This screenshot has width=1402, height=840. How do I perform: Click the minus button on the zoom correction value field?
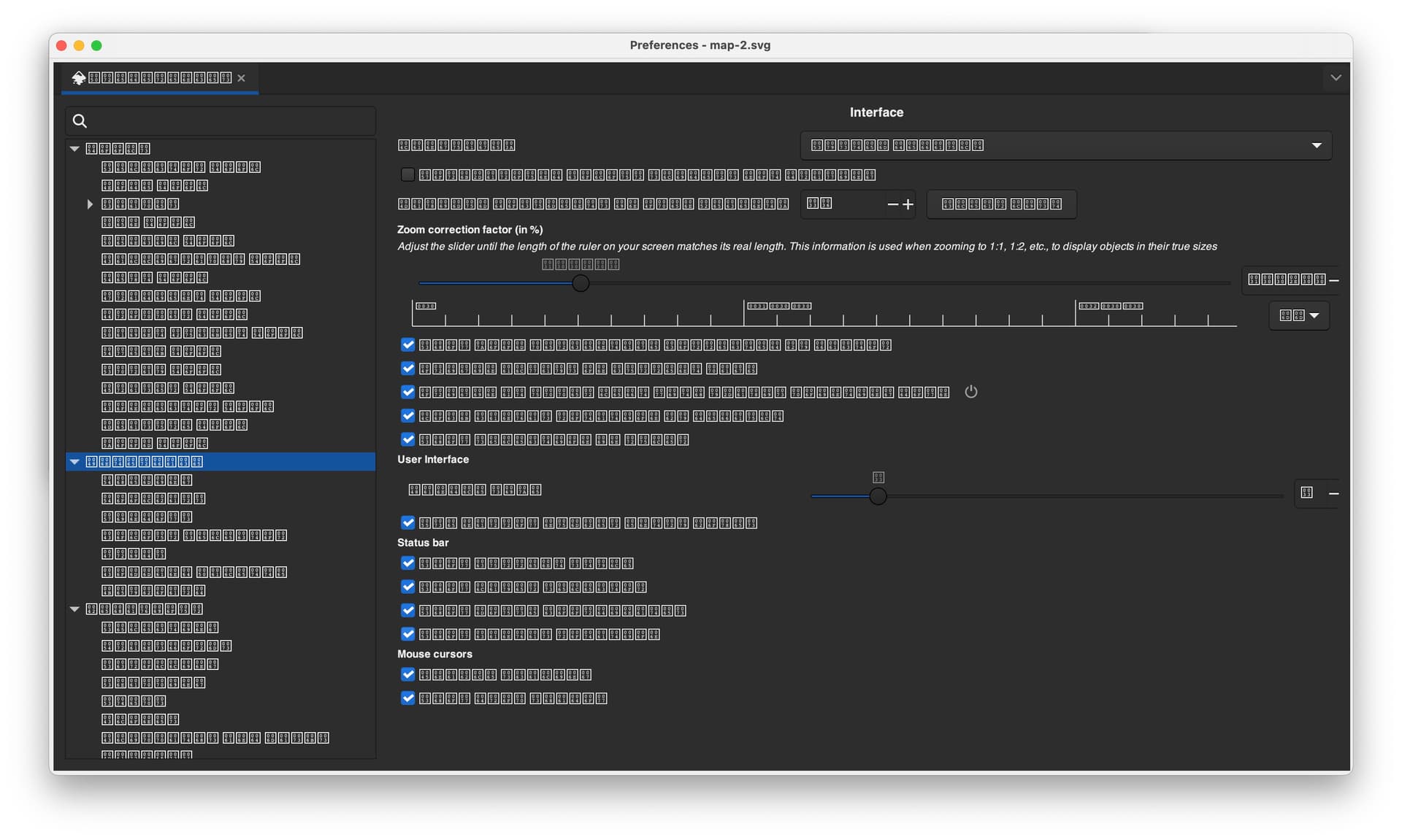click(1334, 280)
